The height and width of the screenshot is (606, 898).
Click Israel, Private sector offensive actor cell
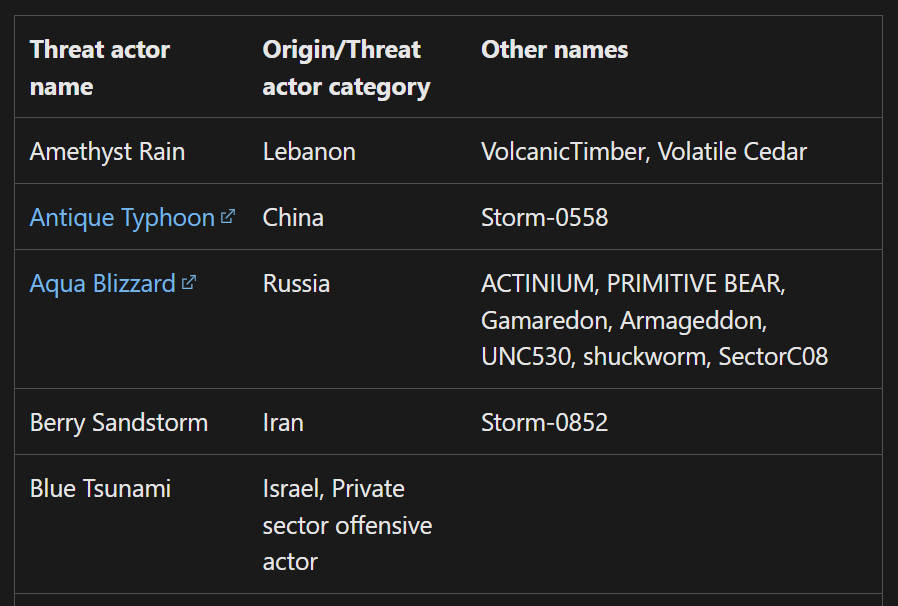pos(347,525)
